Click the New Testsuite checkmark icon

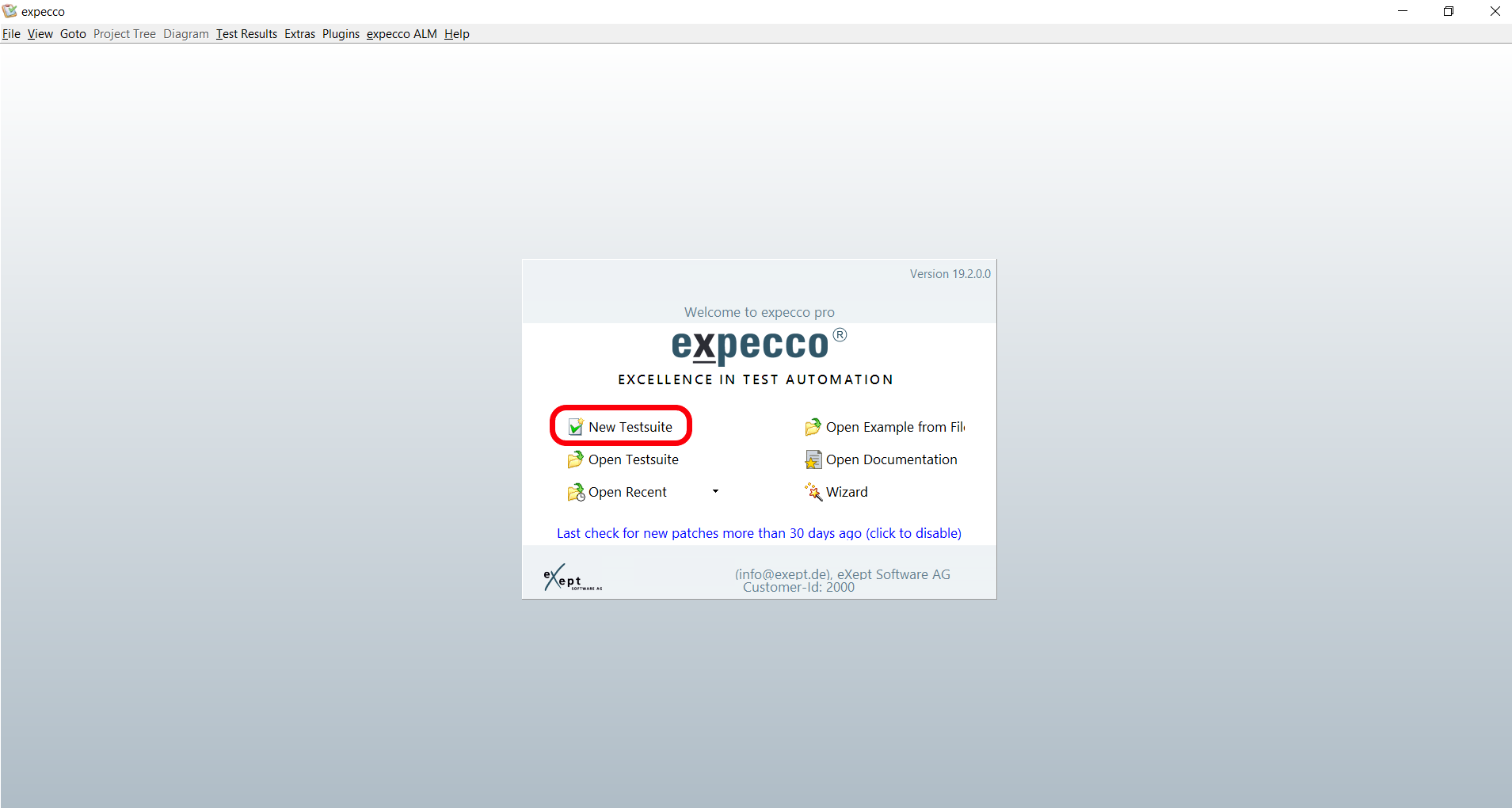pyautogui.click(x=576, y=427)
